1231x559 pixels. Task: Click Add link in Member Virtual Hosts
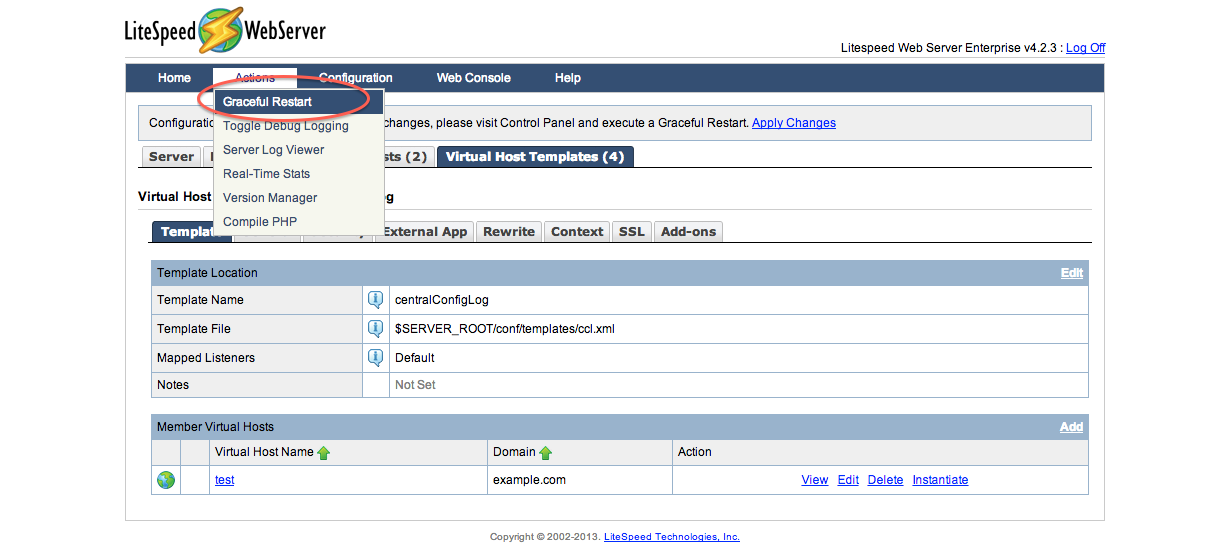pos(1071,427)
